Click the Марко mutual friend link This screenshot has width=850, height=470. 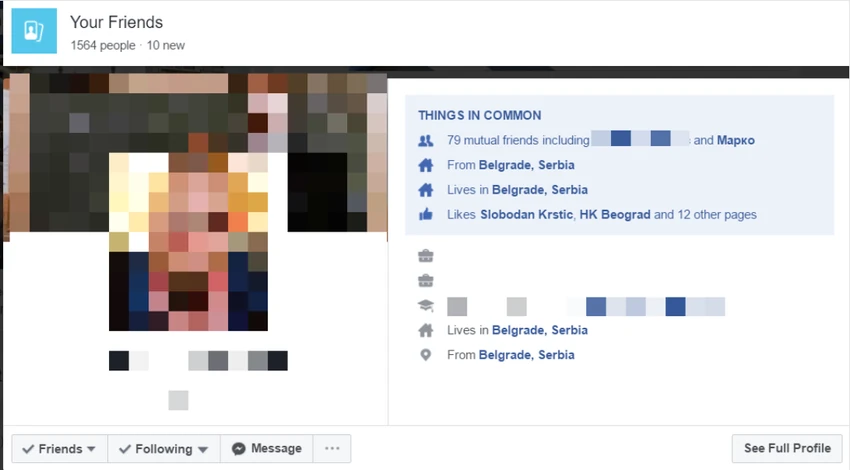736,140
